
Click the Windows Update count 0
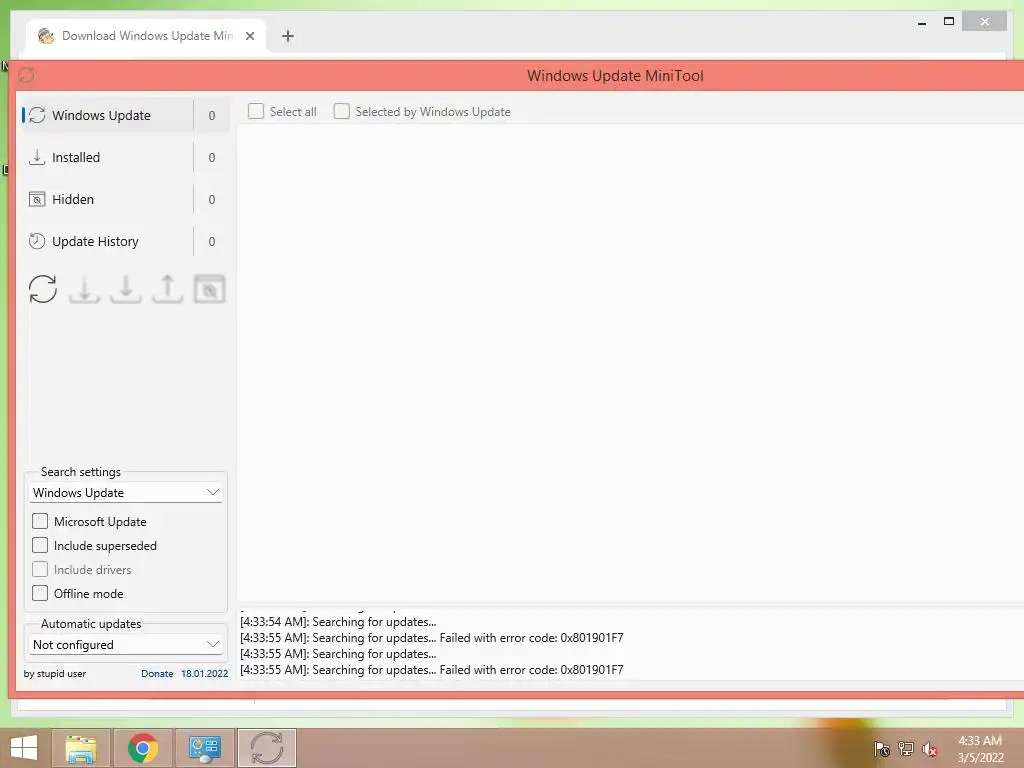coord(212,116)
